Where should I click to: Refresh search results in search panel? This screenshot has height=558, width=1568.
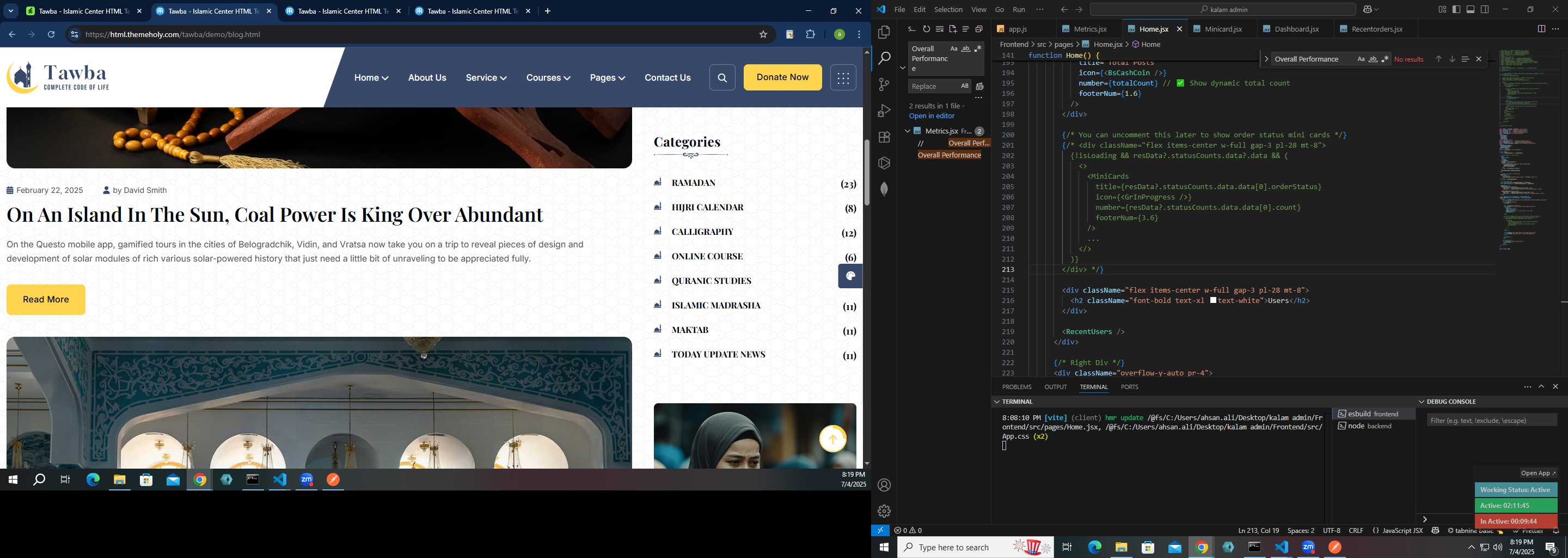point(927,29)
